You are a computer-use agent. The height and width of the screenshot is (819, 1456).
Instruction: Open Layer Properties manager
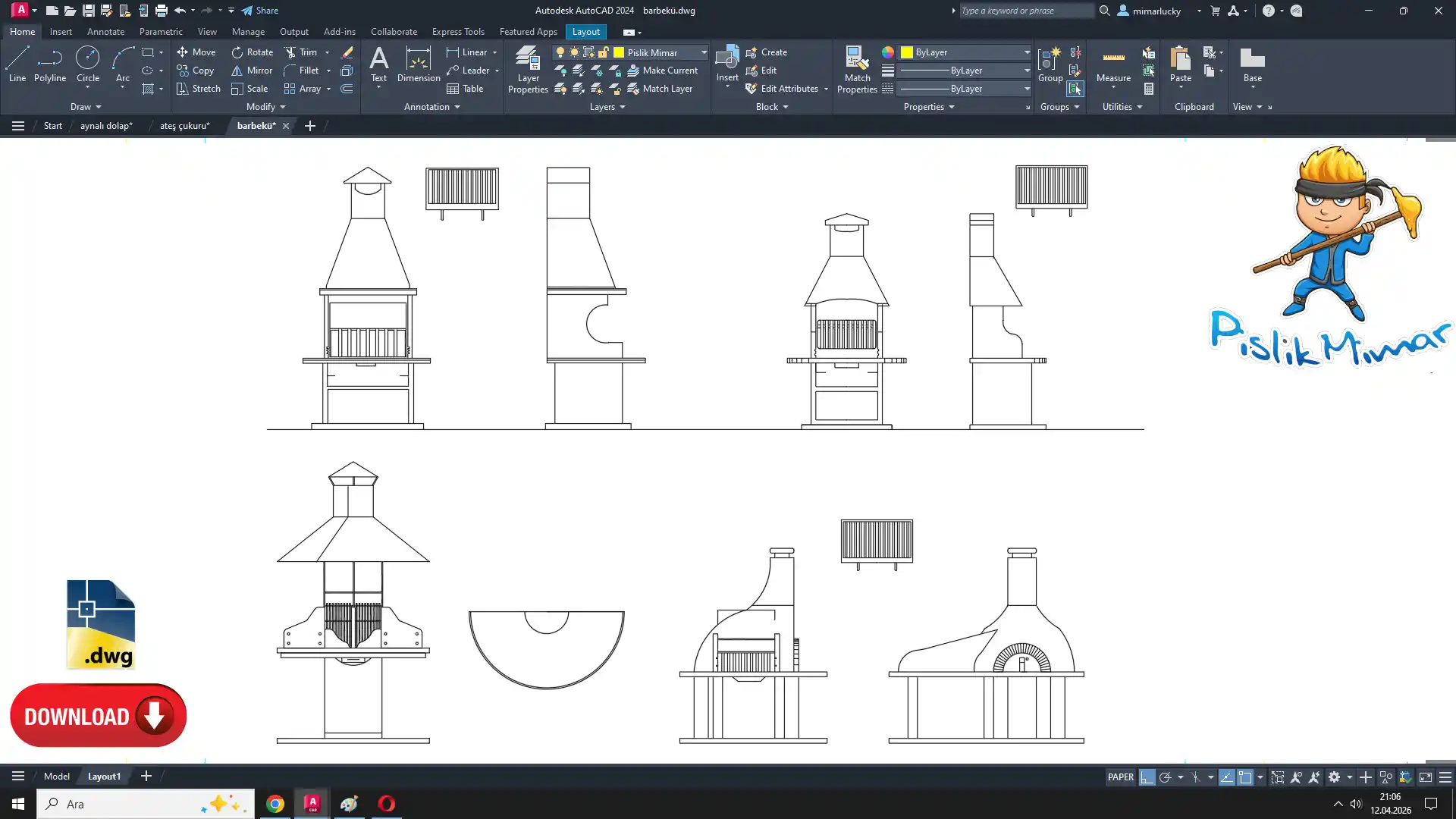click(x=528, y=70)
